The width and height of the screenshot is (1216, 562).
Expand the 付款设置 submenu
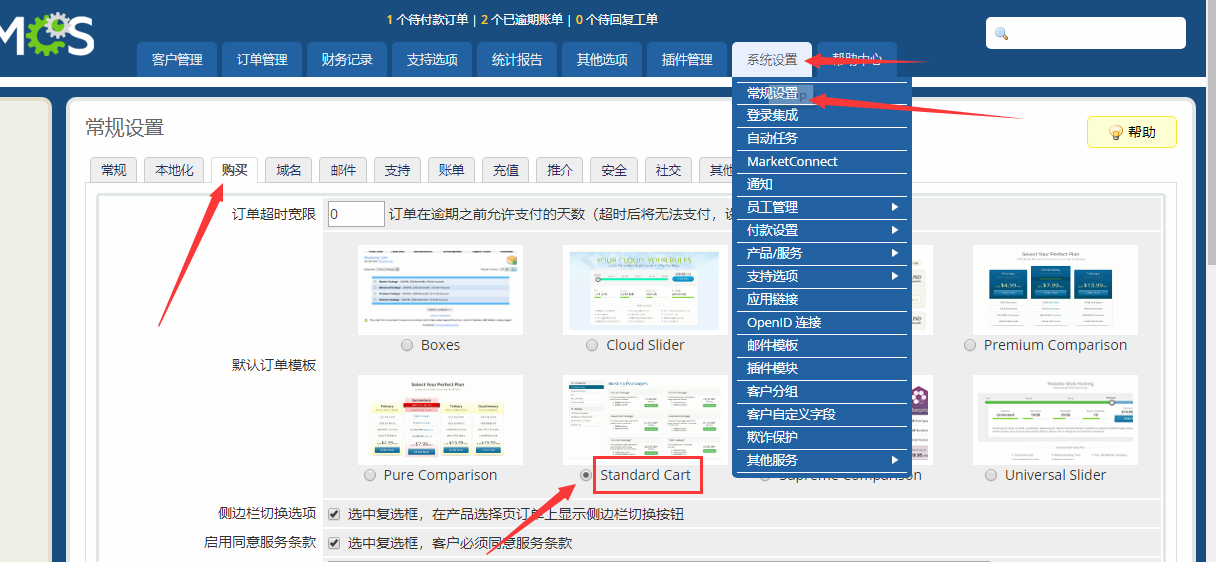[x=822, y=230]
